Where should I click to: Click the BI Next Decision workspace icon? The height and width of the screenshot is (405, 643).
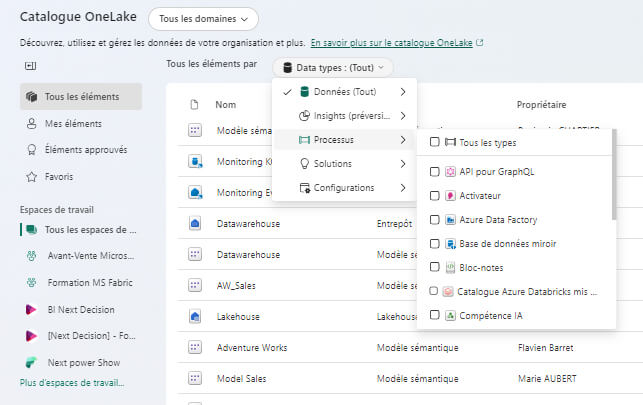(31, 309)
